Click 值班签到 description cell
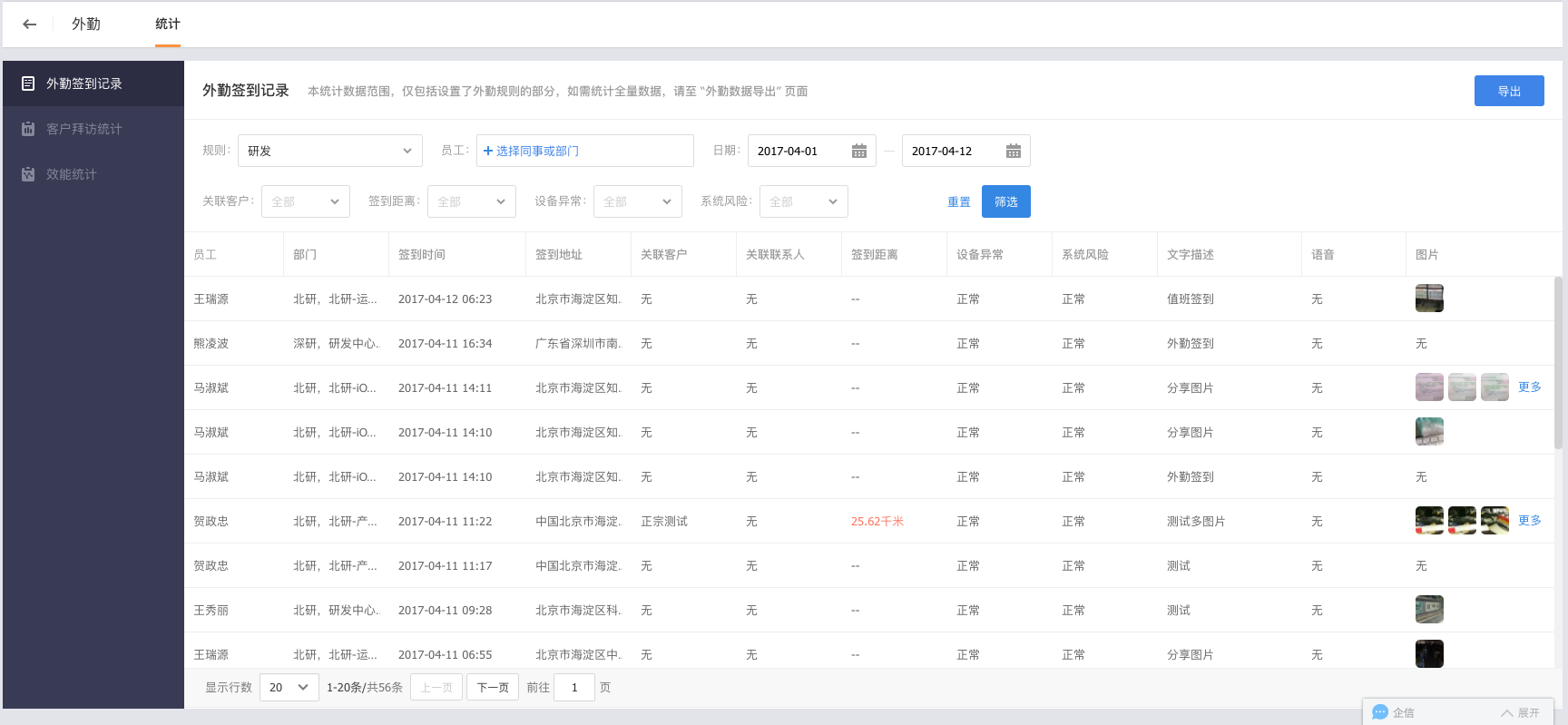 tap(1191, 299)
